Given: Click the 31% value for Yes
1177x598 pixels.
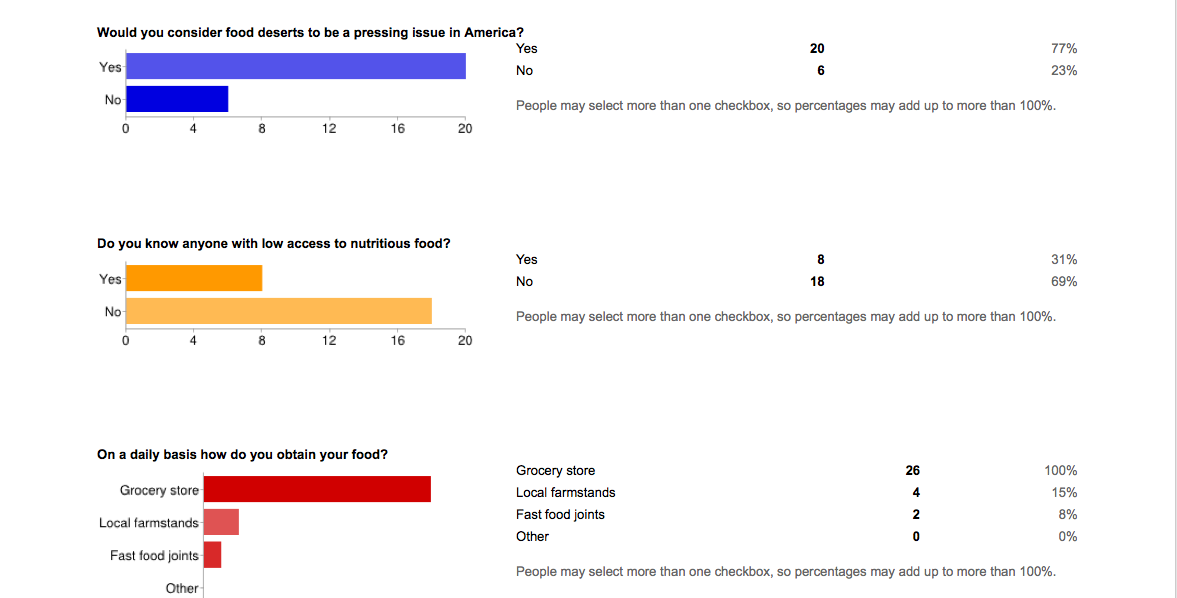Looking at the screenshot, I should tap(1064, 259).
